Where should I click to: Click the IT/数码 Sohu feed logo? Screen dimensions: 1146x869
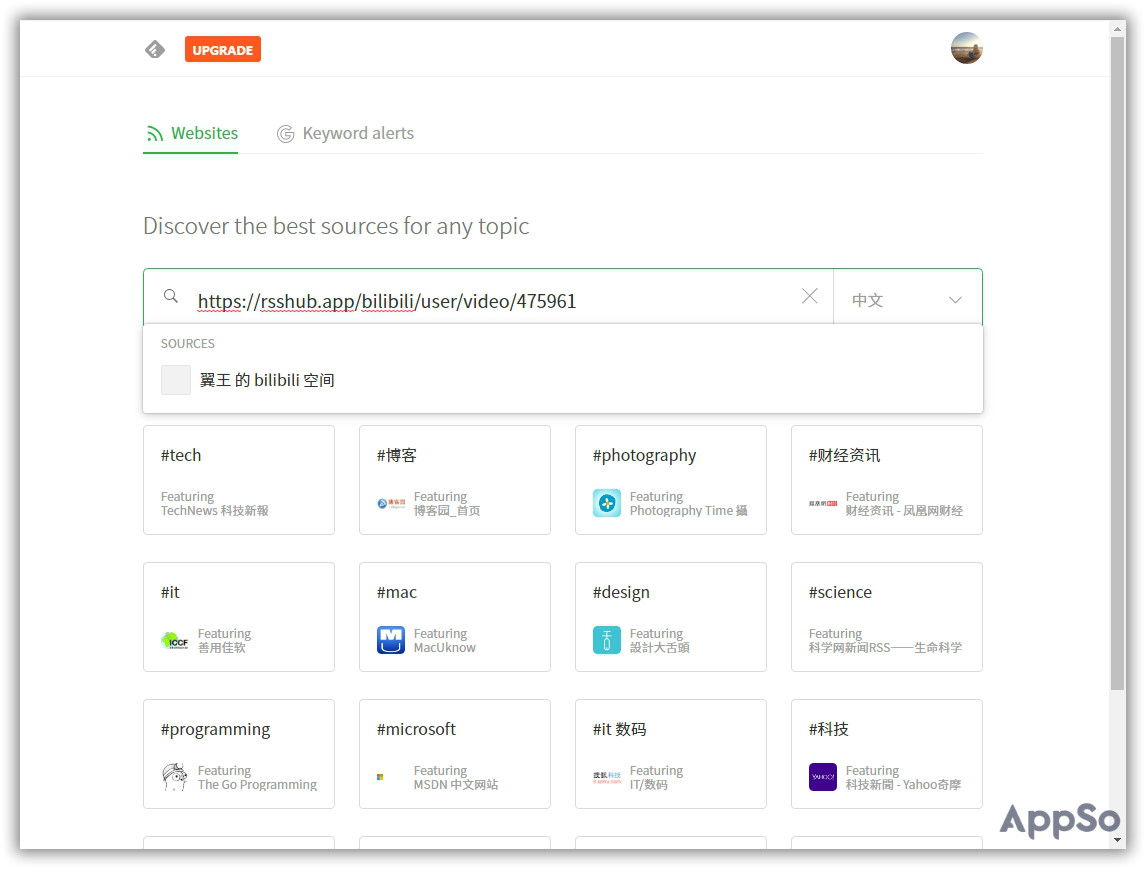point(607,777)
